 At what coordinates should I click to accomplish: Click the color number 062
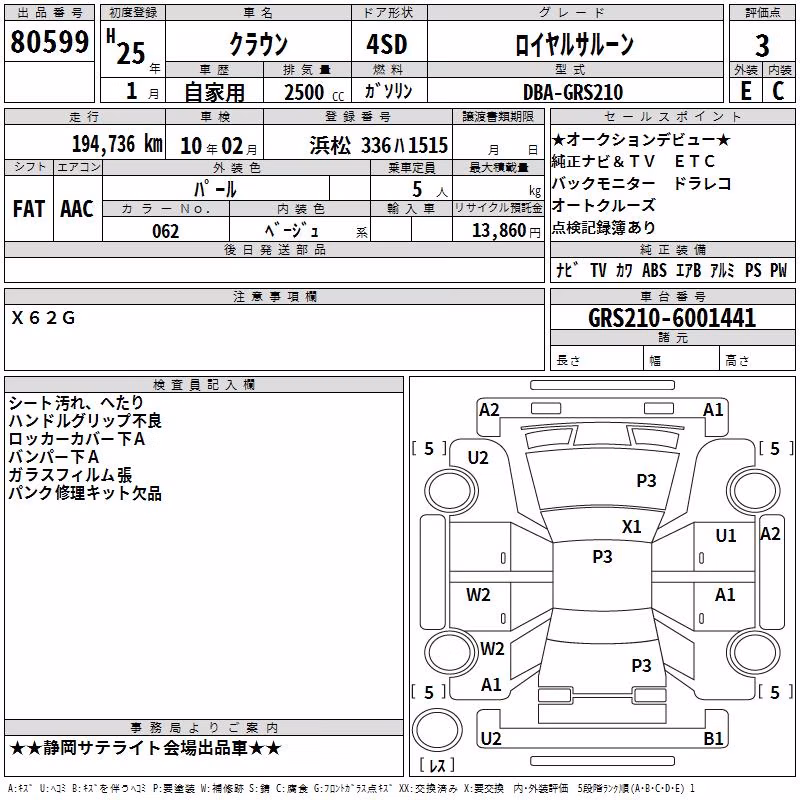click(x=165, y=231)
